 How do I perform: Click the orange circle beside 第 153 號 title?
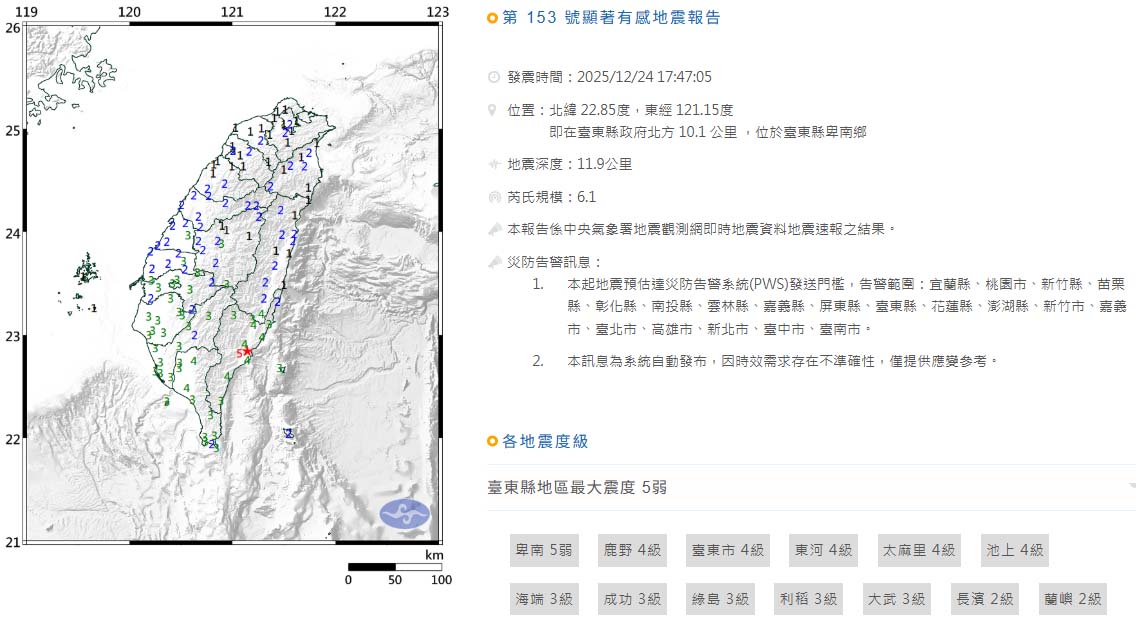click(492, 18)
